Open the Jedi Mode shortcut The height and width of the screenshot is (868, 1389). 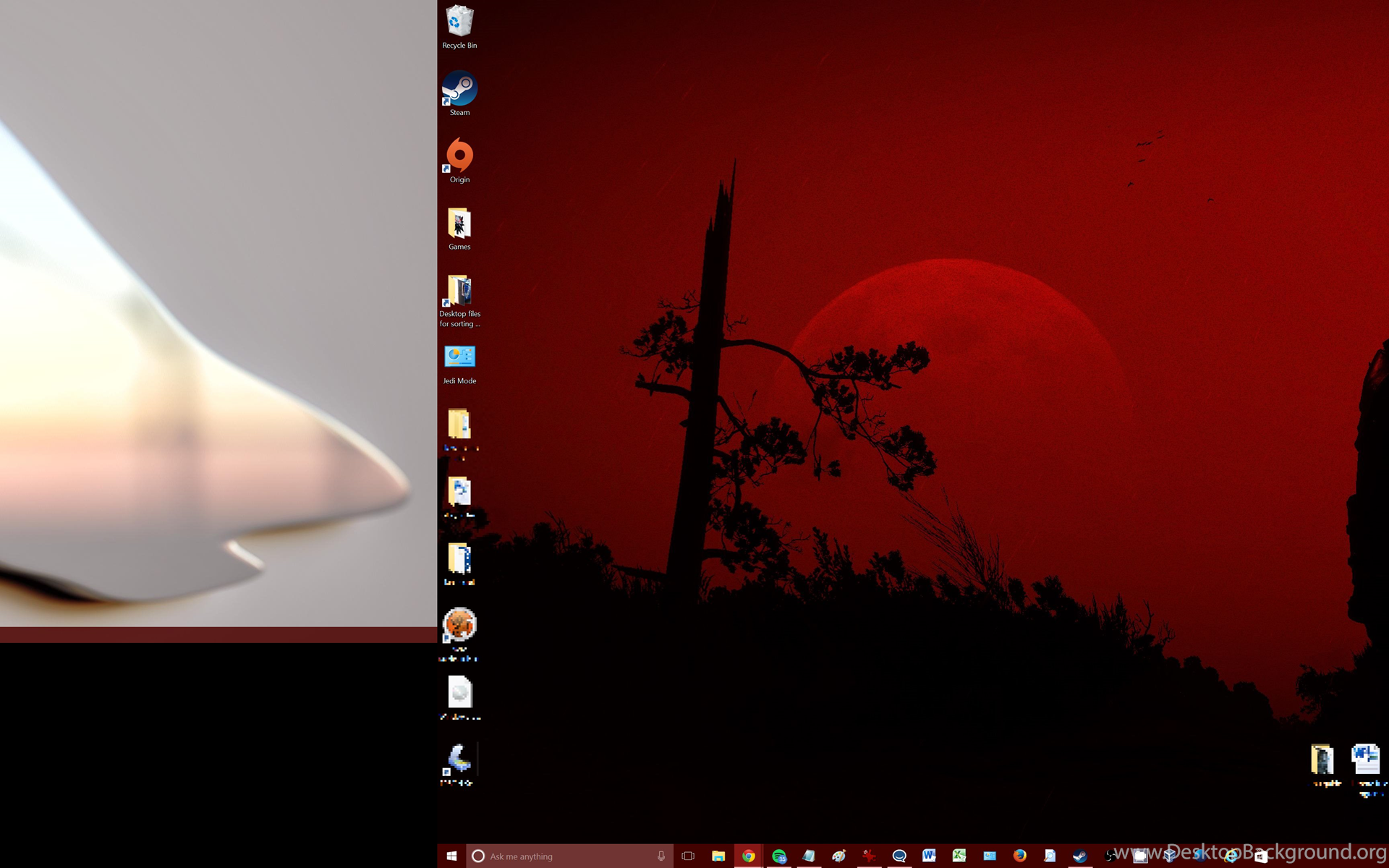coord(459,358)
